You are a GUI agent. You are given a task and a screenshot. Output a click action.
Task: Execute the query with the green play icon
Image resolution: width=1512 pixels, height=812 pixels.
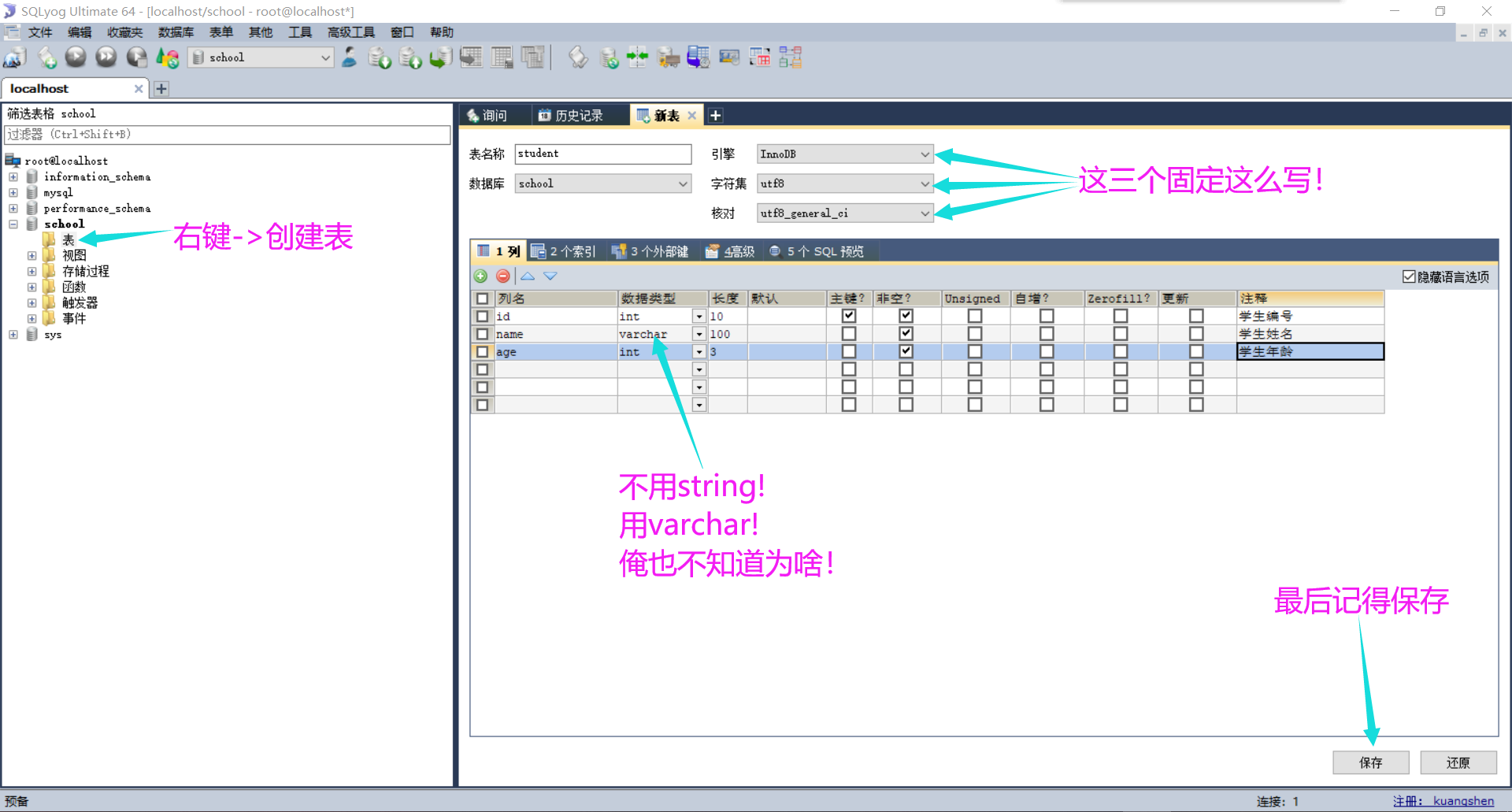[76, 57]
